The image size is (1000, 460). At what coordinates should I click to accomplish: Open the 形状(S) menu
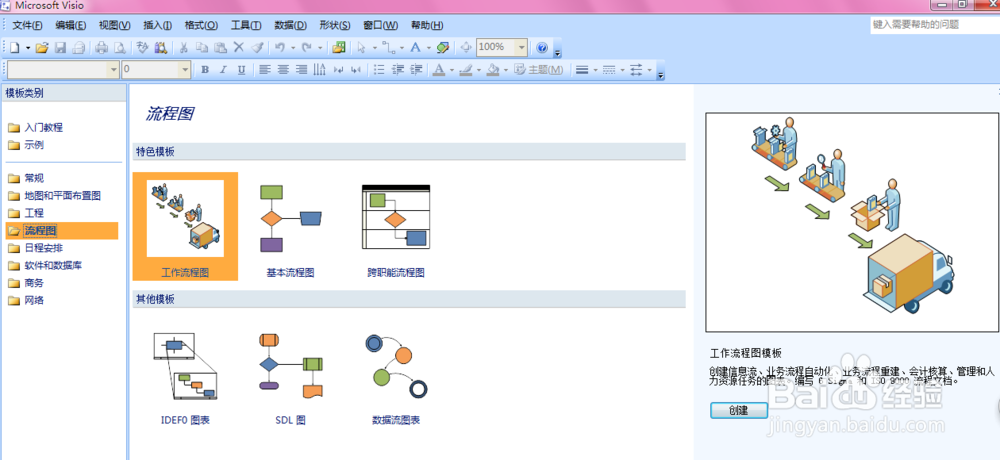point(335,26)
